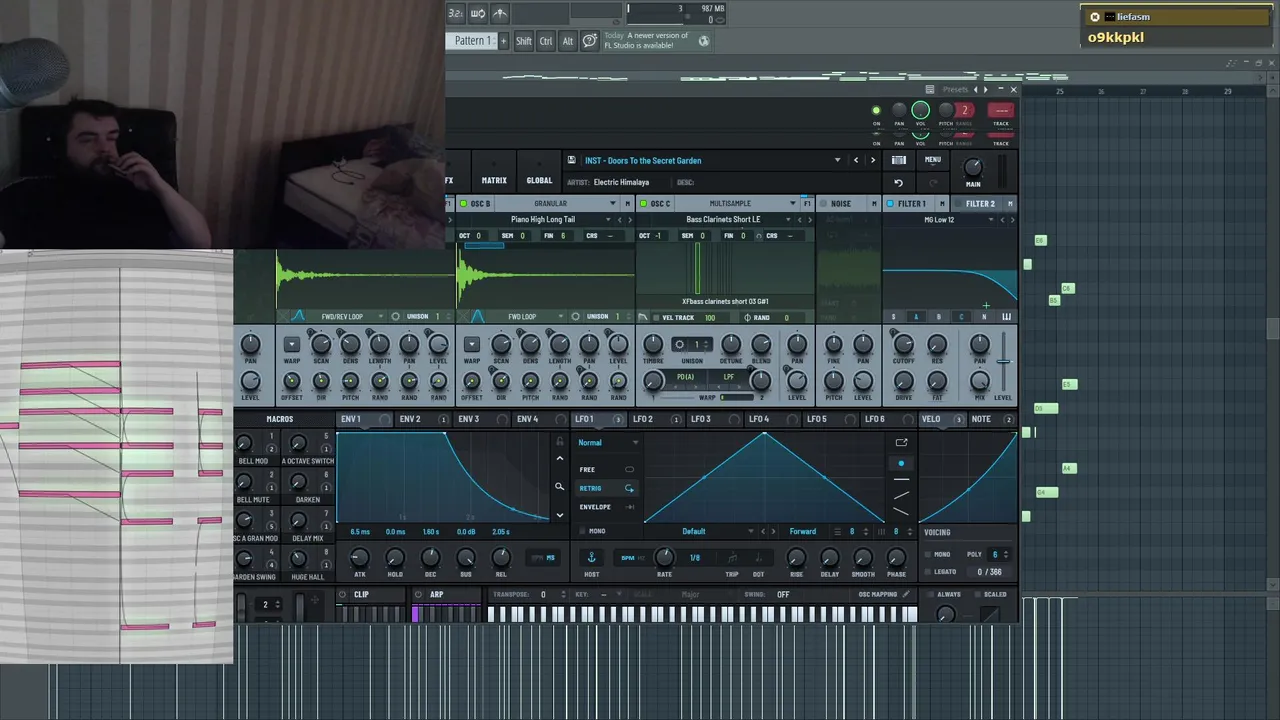Open LFO Default shape dropdown
The height and width of the screenshot is (720, 1280).
tap(750, 532)
